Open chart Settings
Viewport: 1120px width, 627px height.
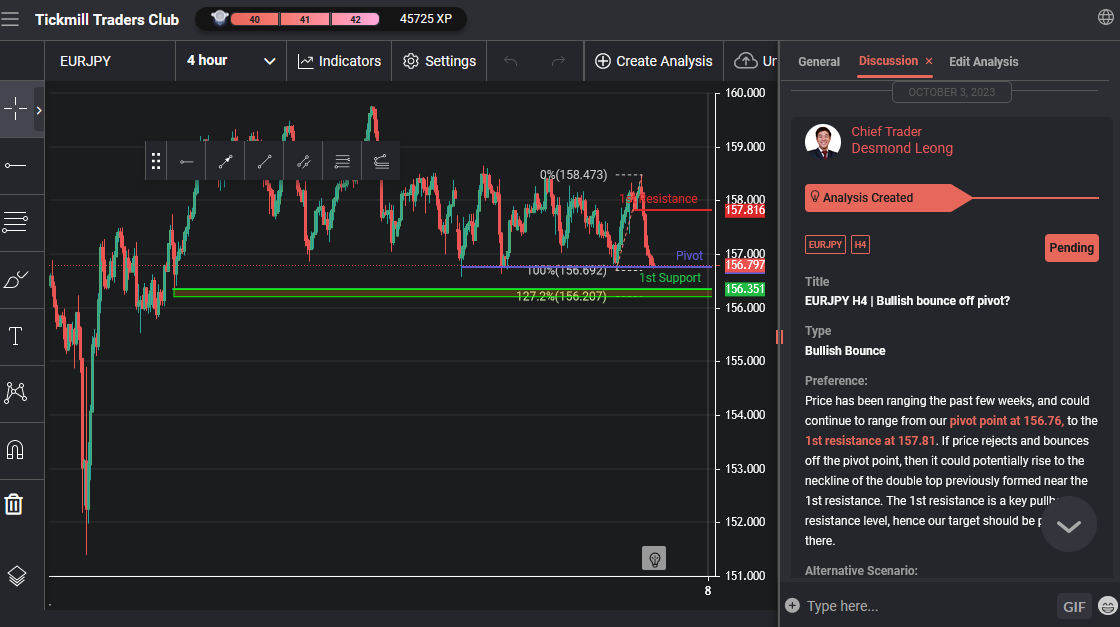click(x=439, y=61)
